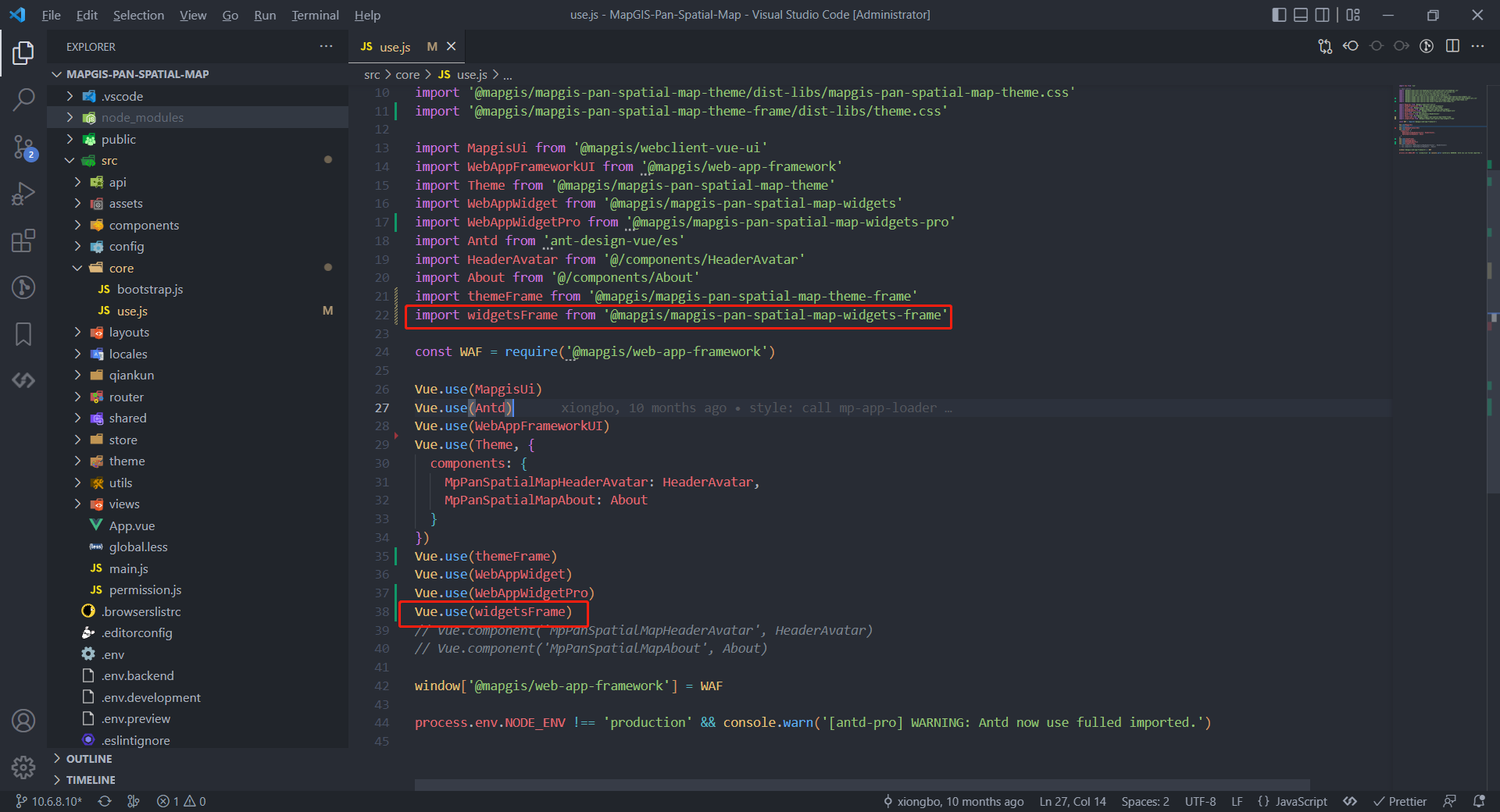Open the Manage gear icon

tap(23, 767)
